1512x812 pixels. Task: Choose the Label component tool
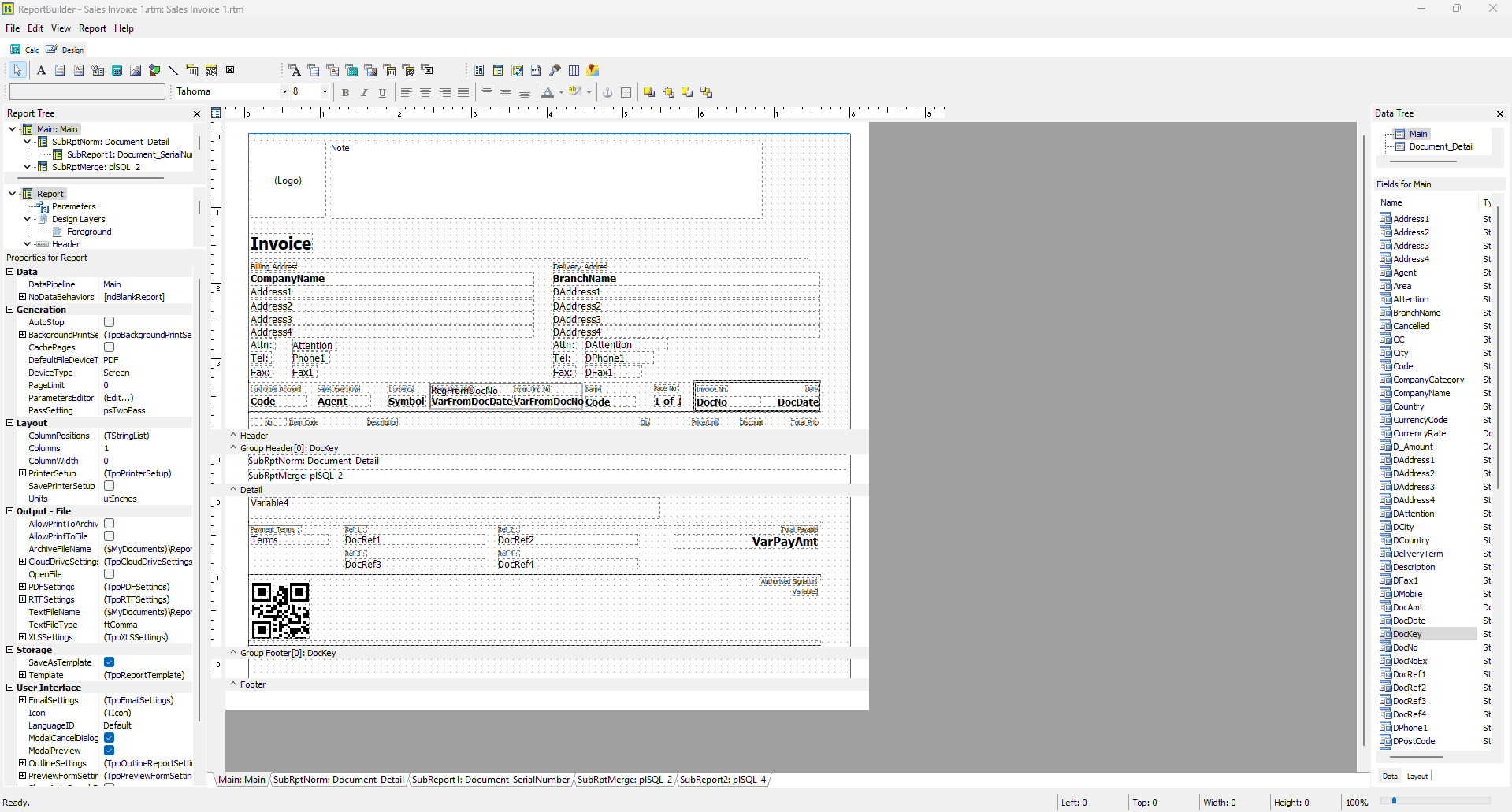tap(41, 70)
